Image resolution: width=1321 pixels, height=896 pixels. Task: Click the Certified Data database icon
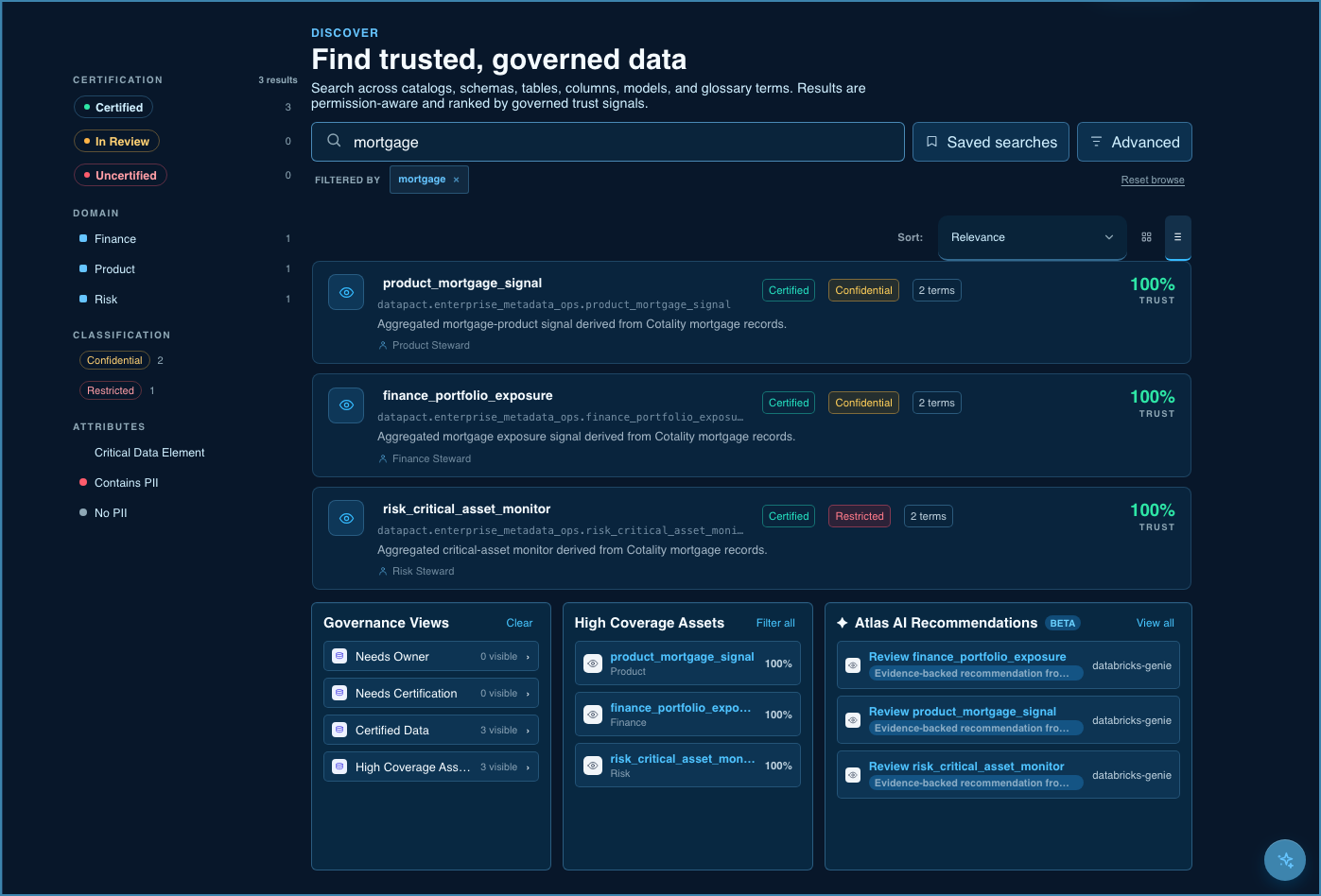(339, 730)
